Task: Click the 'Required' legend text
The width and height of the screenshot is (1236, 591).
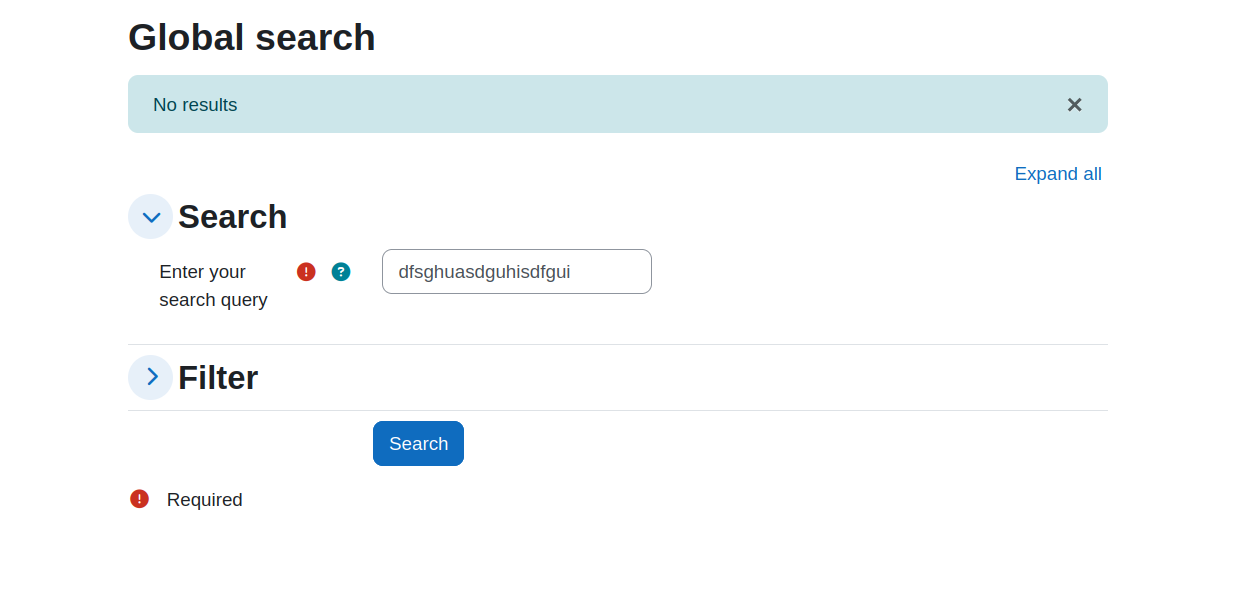Action: (204, 500)
